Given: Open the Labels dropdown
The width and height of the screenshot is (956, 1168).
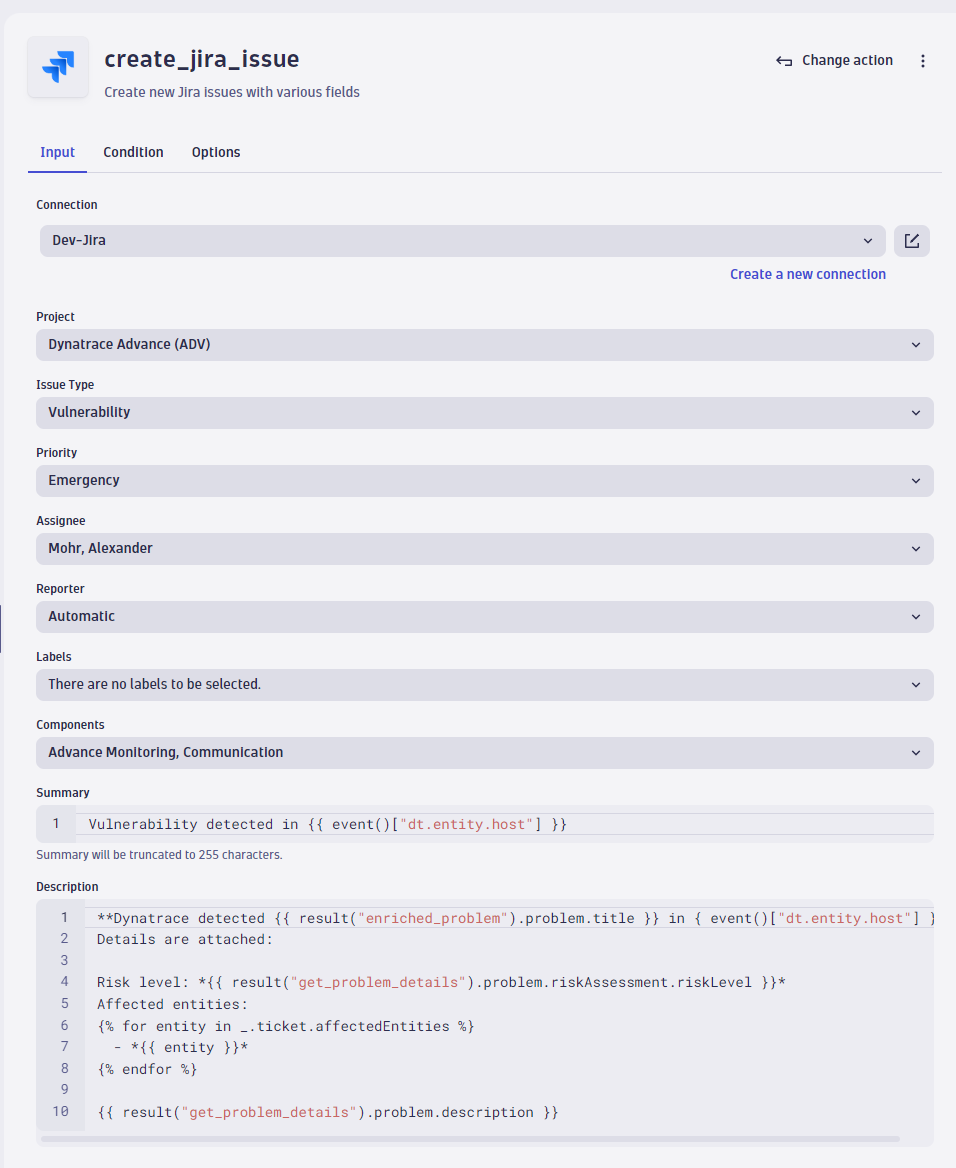Looking at the screenshot, I should [x=484, y=685].
